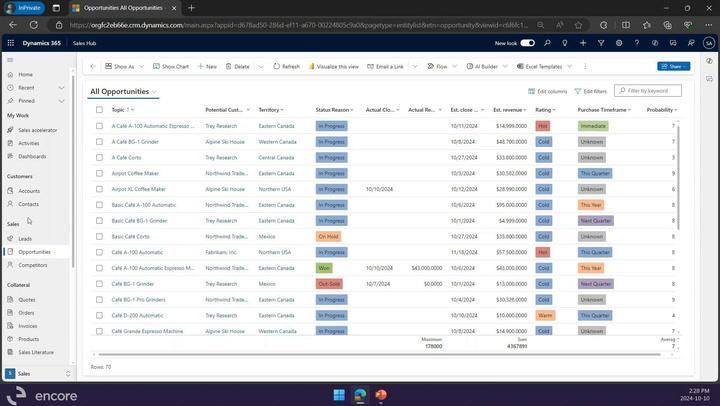Expand the Delete split button arrow
Screen dimensions: 720x406
pyautogui.click(x=261, y=66)
